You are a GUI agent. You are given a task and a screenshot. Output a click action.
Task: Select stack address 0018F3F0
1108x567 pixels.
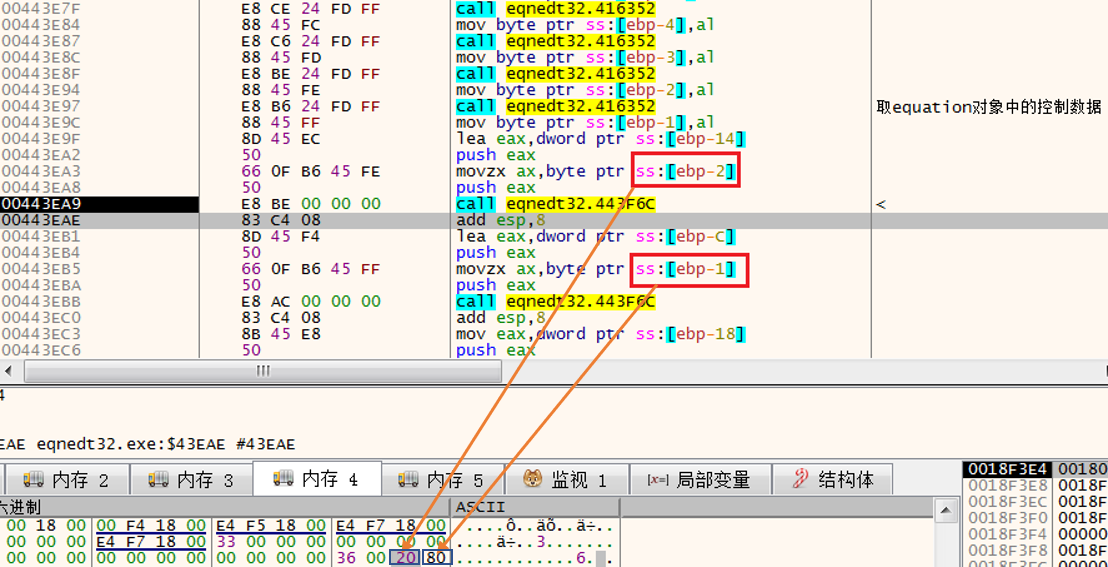pos(1008,518)
